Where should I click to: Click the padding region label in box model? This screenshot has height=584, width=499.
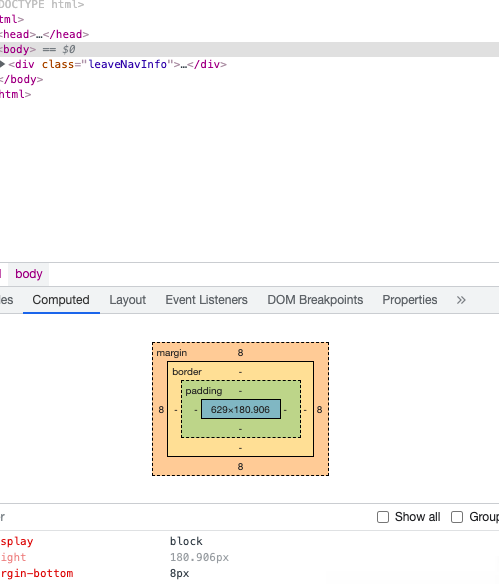coord(204,391)
